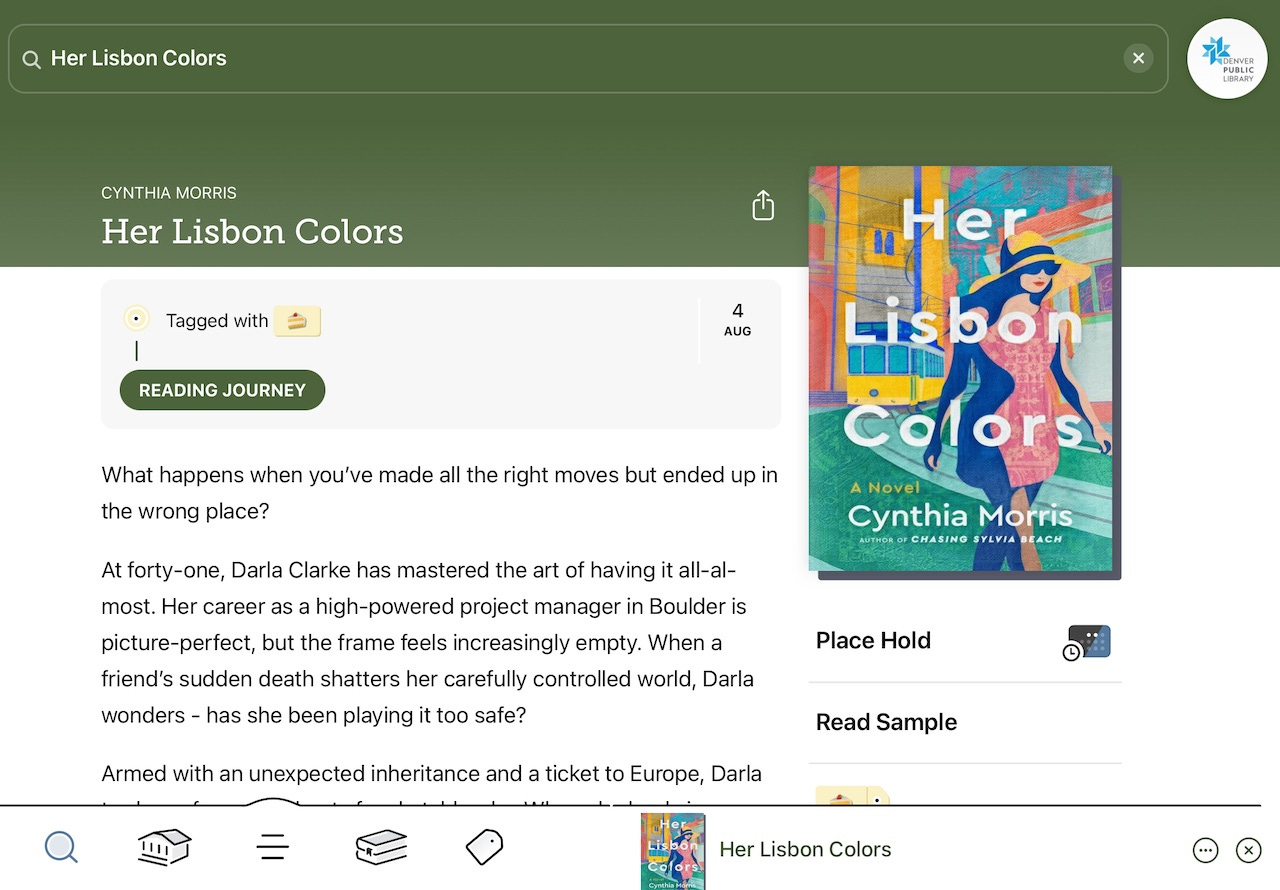The image size is (1280, 890).
Task: Click the cake tag emoji badge
Action: point(297,321)
